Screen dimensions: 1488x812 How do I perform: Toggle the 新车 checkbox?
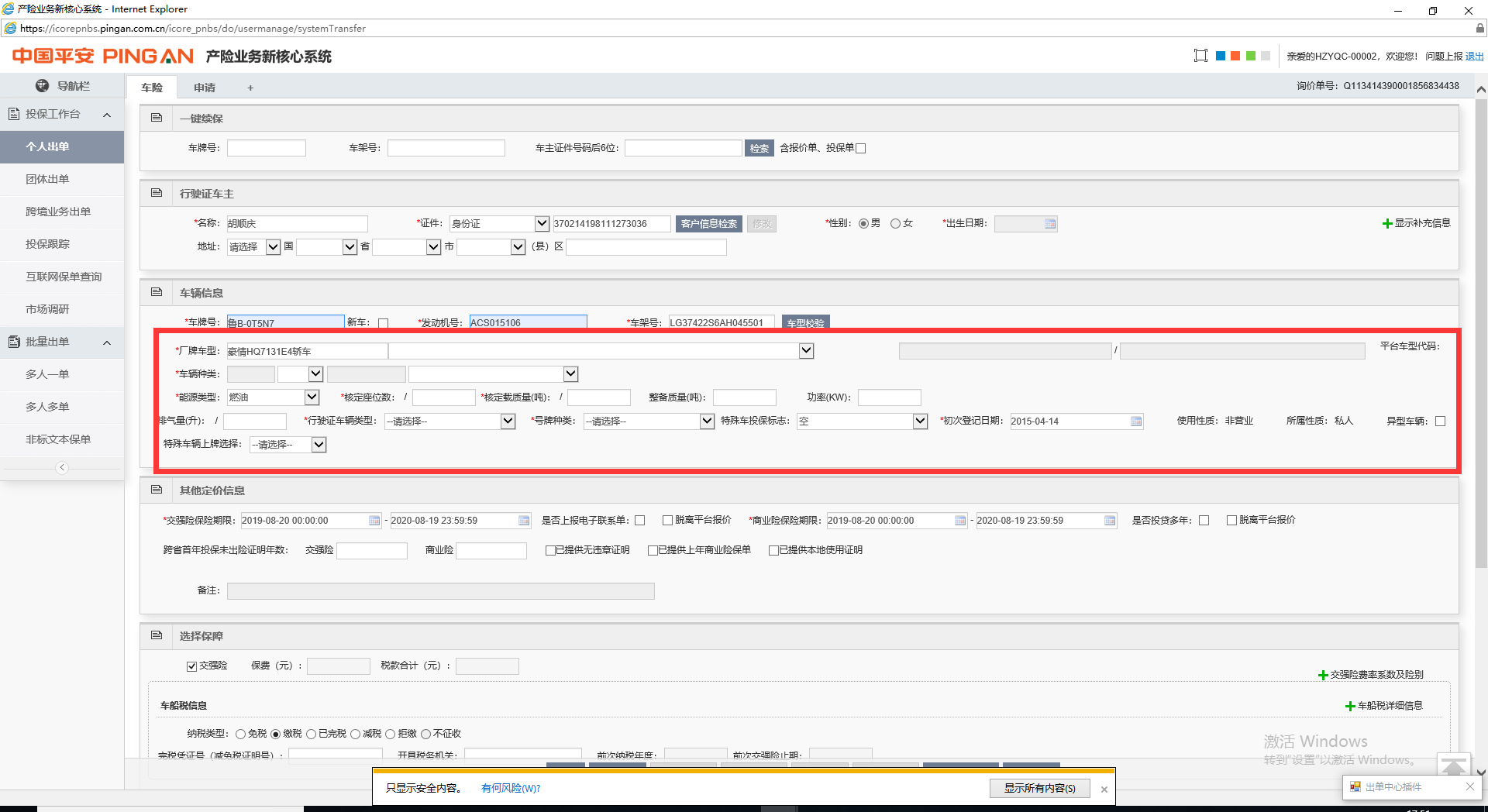[x=383, y=323]
